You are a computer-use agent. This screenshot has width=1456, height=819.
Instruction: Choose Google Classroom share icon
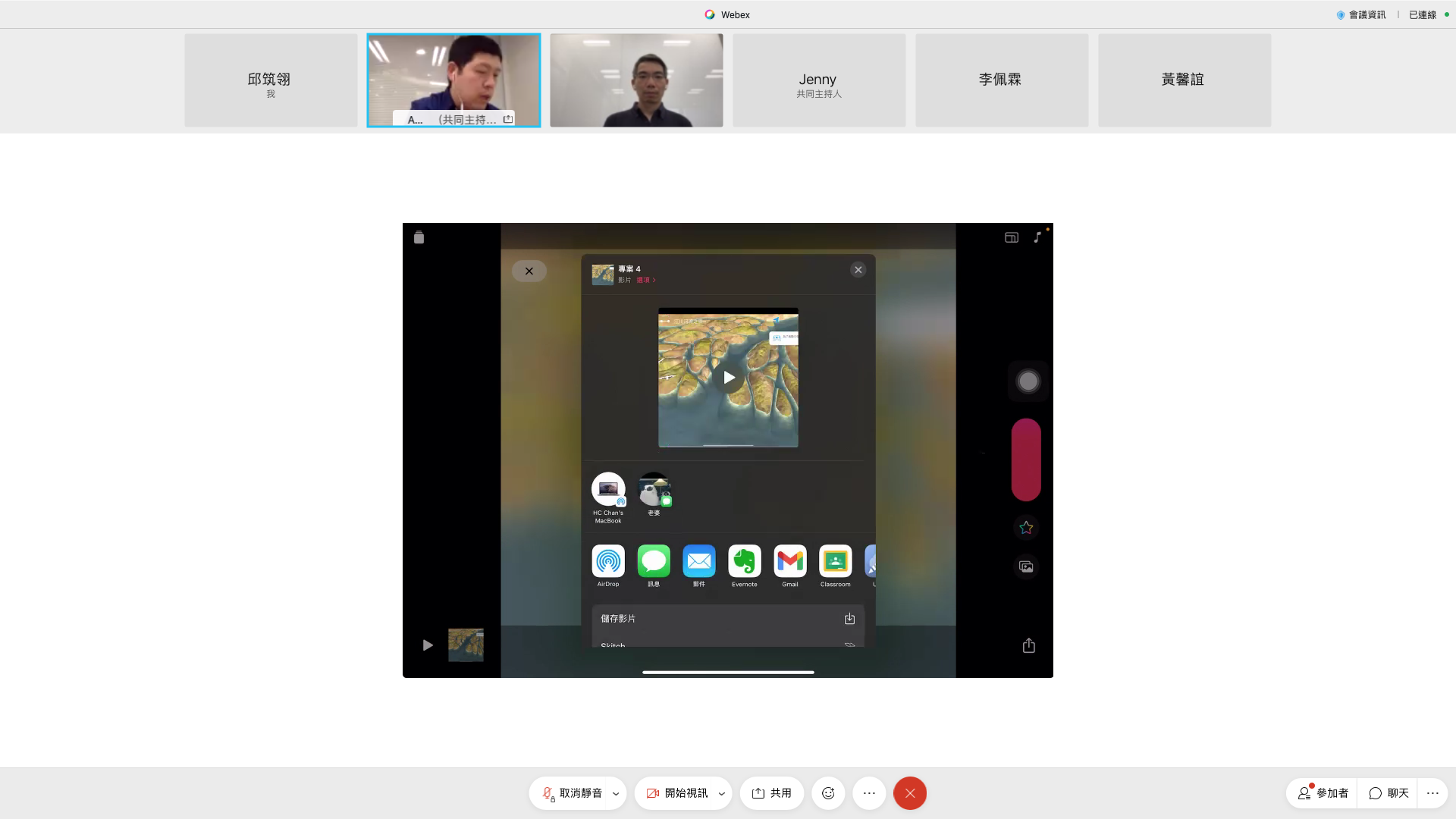(835, 562)
